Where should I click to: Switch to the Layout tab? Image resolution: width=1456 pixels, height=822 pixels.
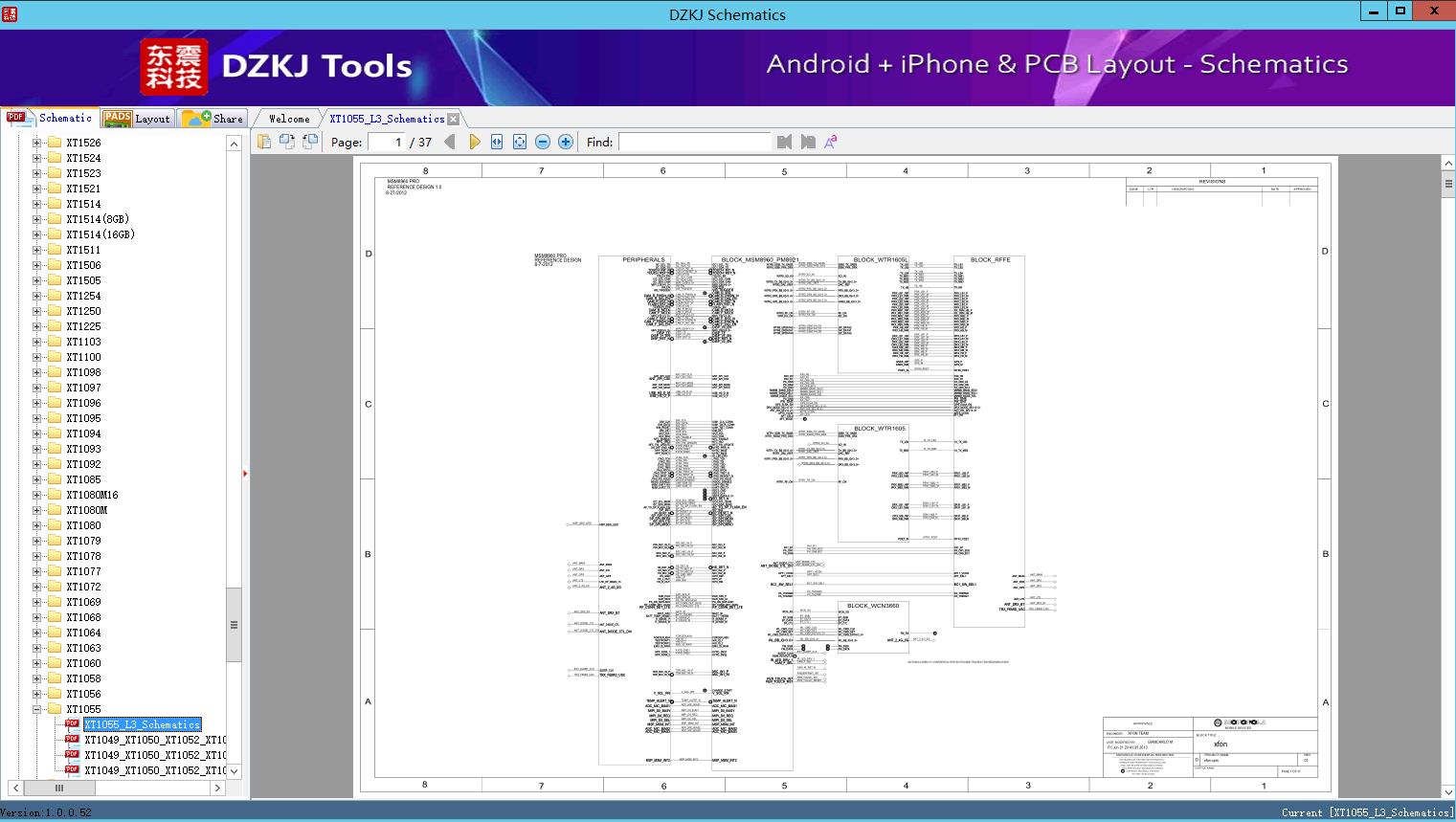click(x=137, y=119)
